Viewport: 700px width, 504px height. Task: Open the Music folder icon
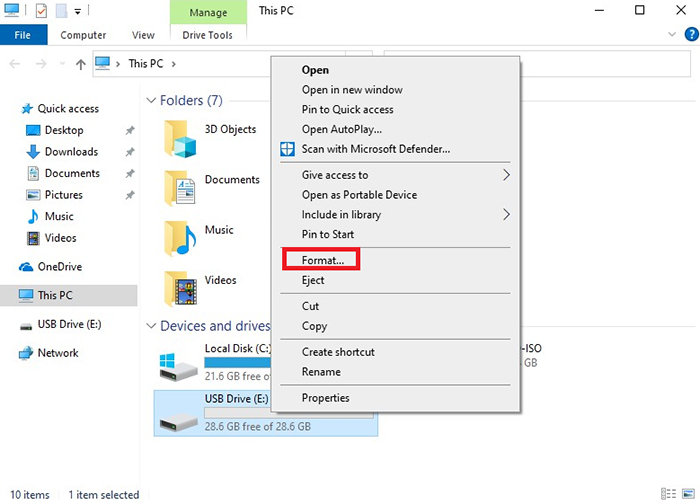coord(181,238)
